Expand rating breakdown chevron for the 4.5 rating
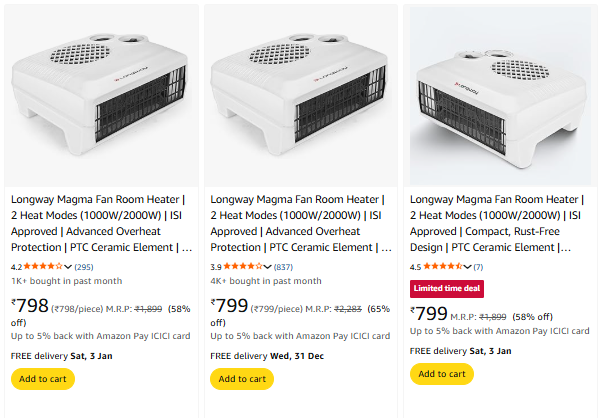The width and height of the screenshot is (600, 418). pyautogui.click(x=468, y=267)
